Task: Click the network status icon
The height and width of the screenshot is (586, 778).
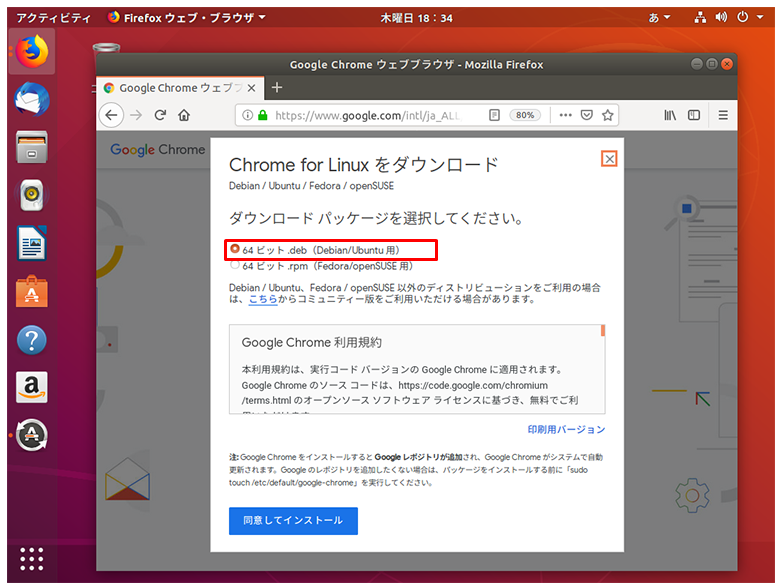Action: 700,18
